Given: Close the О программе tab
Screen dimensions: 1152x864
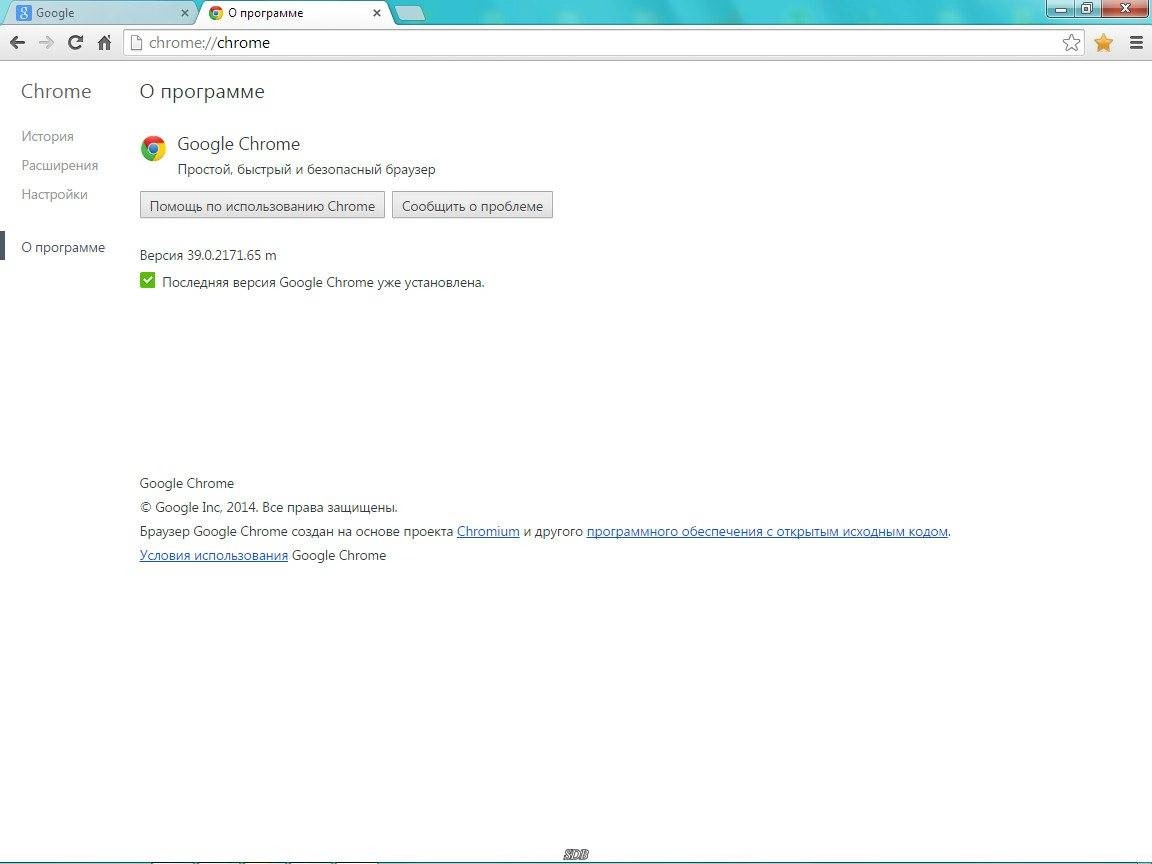Looking at the screenshot, I should click(x=376, y=13).
